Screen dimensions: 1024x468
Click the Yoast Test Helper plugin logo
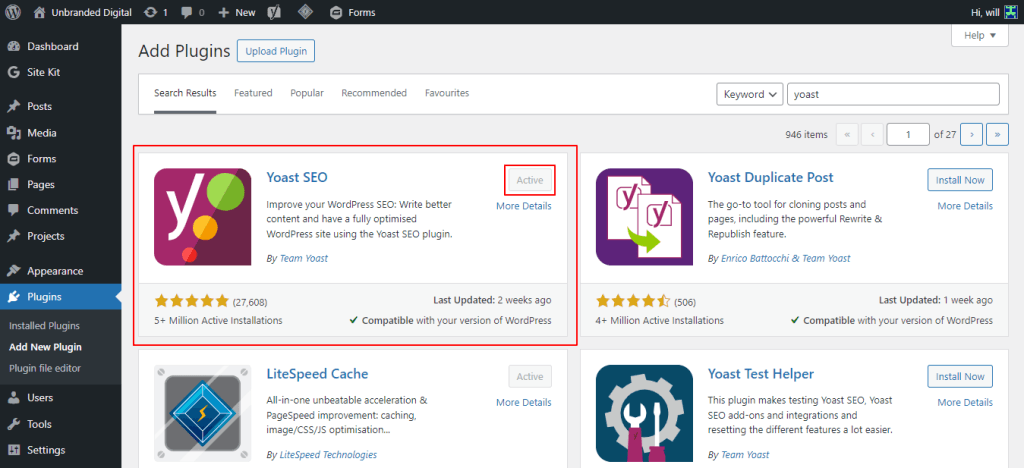645,413
